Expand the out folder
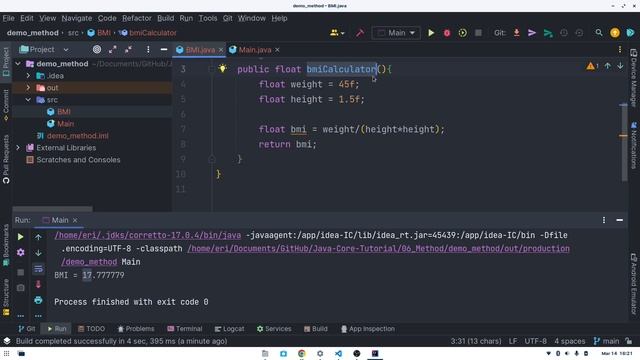The image size is (640, 360). (28, 87)
